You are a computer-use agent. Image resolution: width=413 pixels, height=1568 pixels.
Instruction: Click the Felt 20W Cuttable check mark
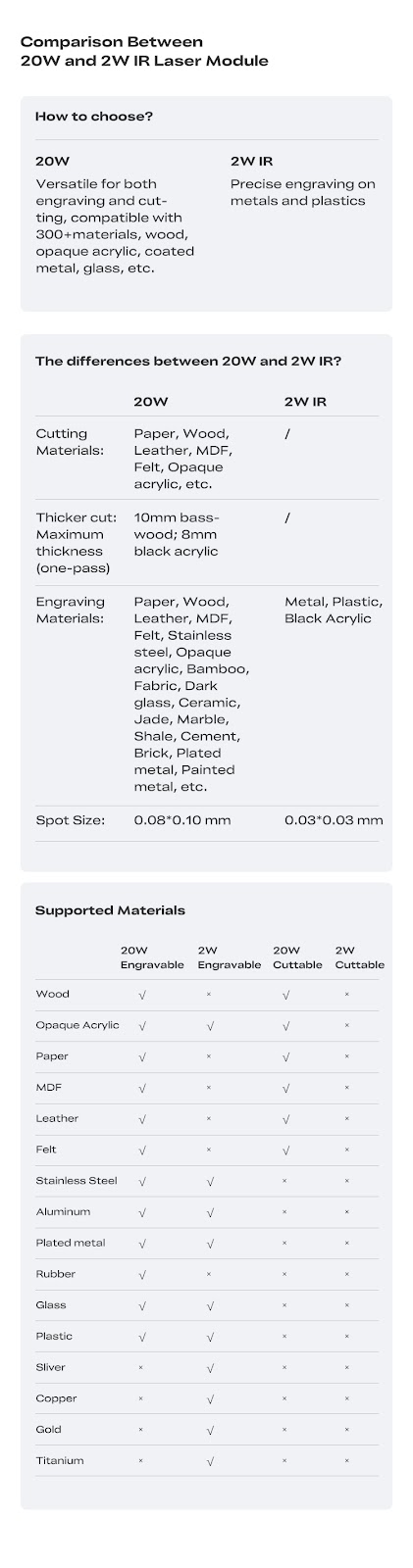[285, 1151]
